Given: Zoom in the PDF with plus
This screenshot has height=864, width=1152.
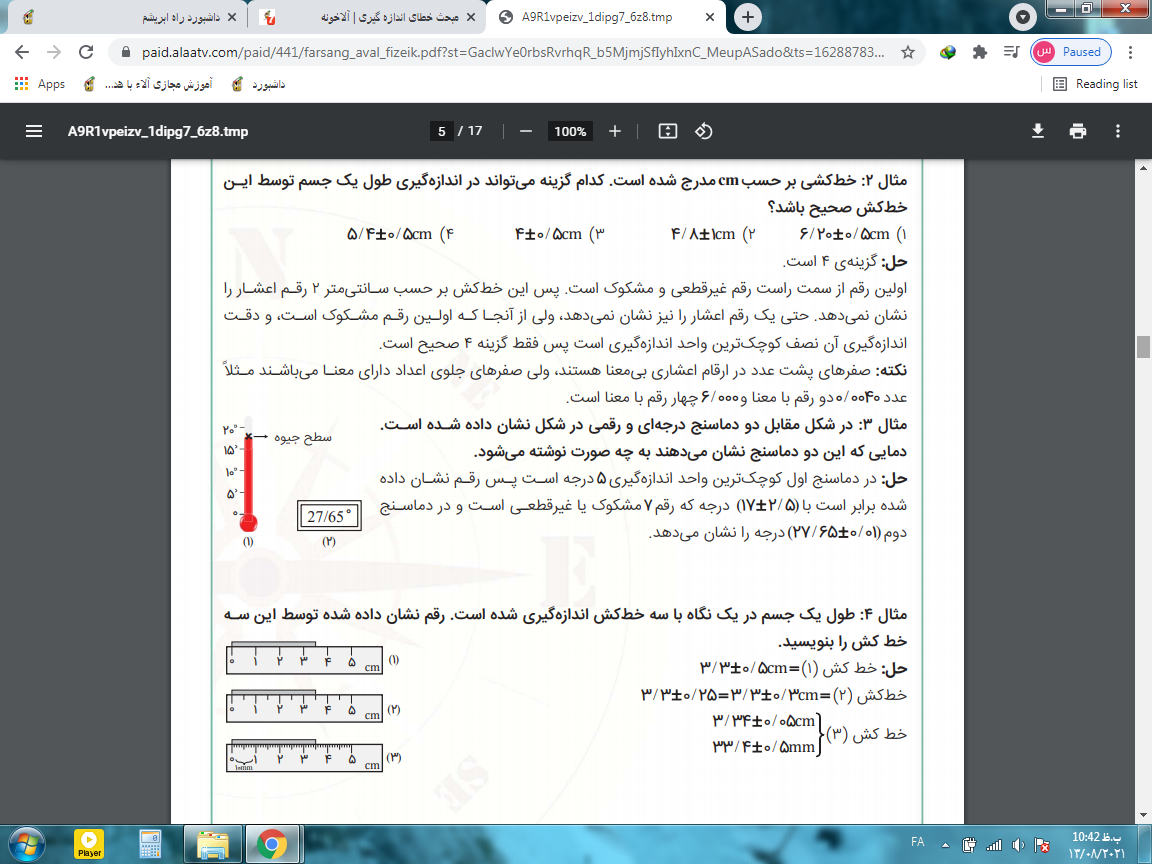Looking at the screenshot, I should (x=615, y=132).
